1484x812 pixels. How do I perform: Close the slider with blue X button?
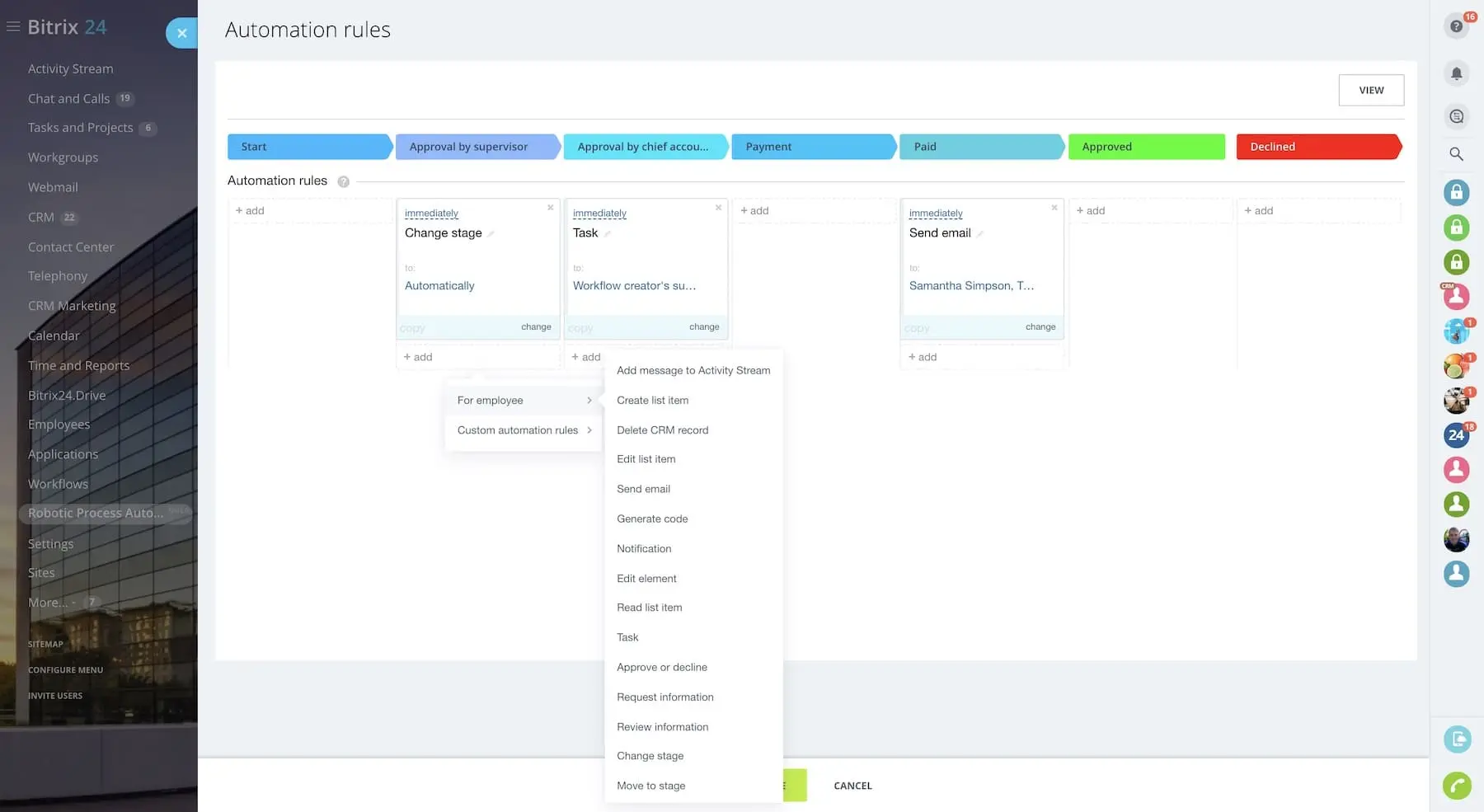click(181, 33)
